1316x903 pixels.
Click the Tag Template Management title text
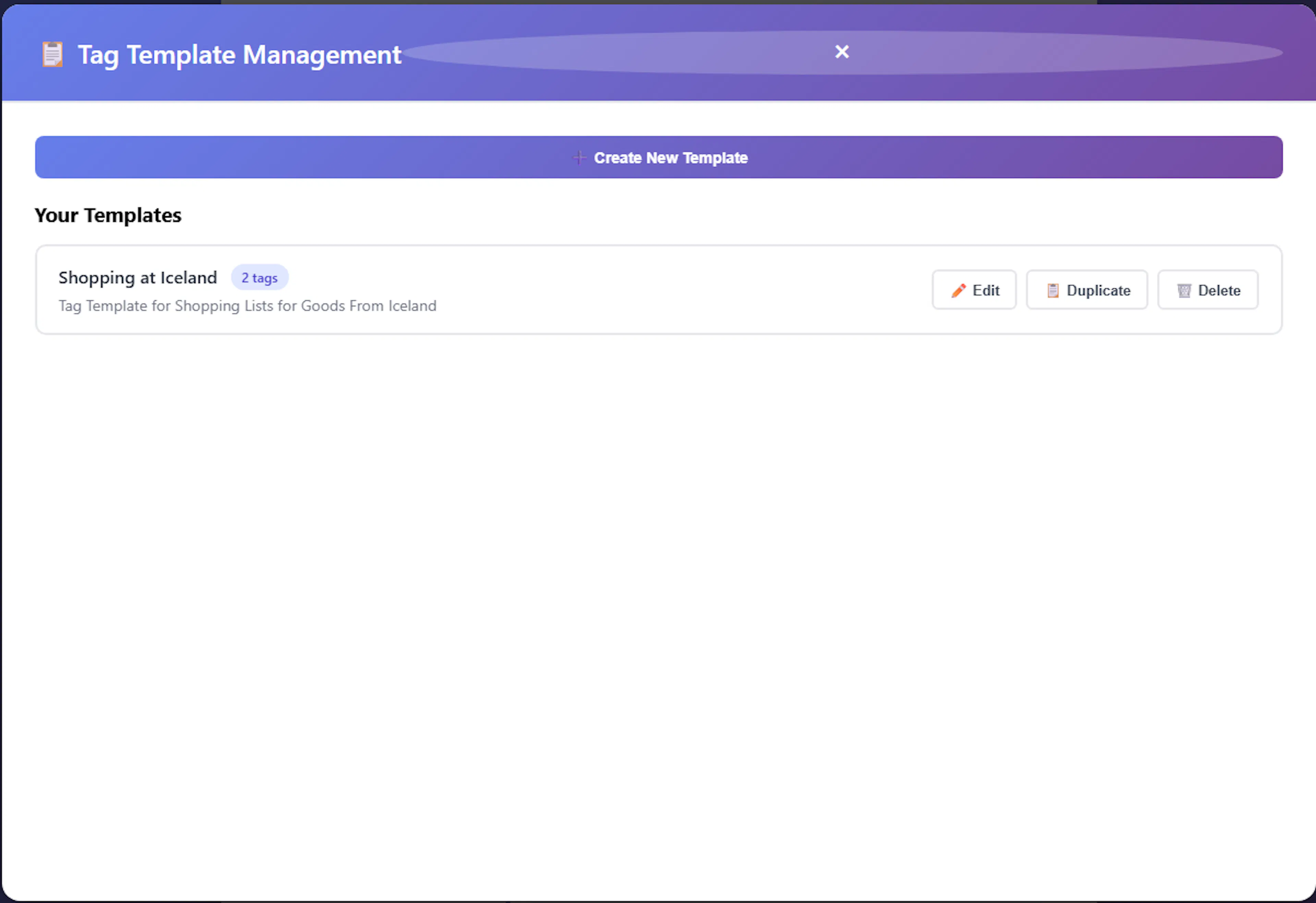(x=239, y=55)
